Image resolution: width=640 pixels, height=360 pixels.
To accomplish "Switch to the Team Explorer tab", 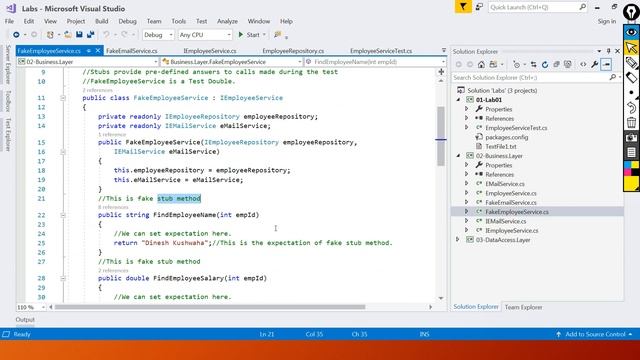I will click(523, 307).
